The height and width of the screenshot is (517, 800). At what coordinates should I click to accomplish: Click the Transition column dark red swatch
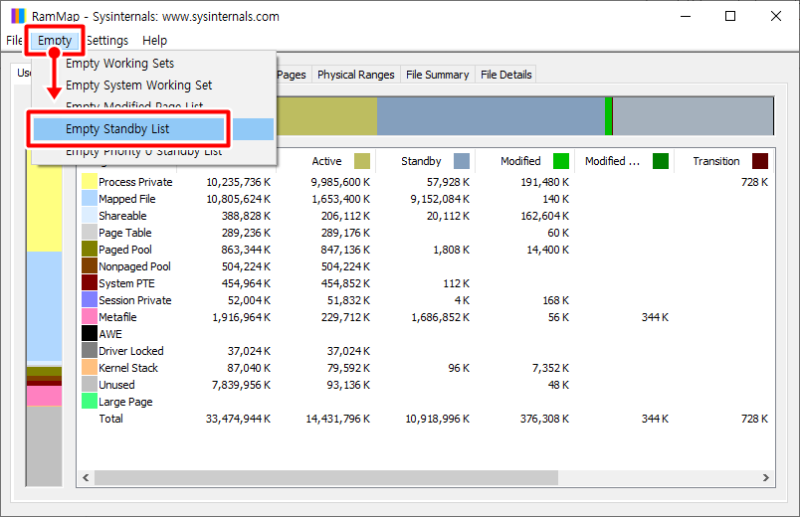(x=760, y=161)
